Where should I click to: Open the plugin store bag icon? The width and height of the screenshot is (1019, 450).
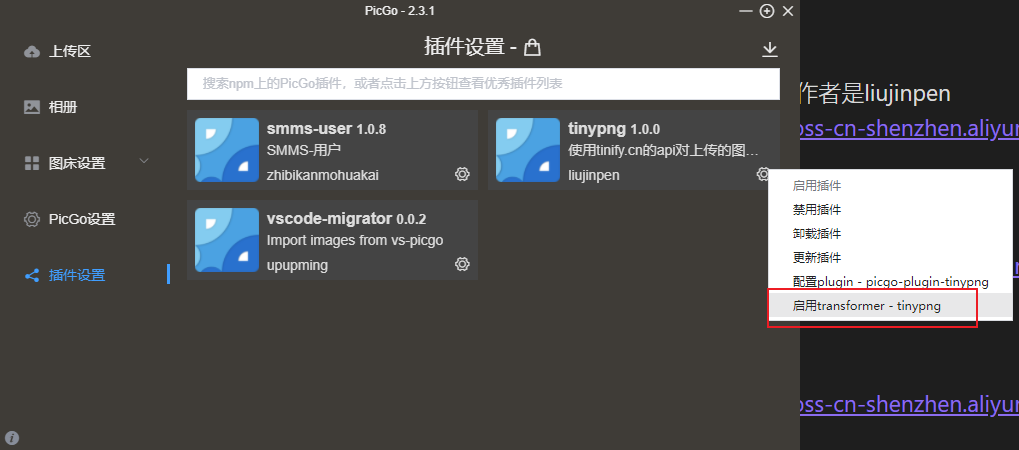(532, 47)
